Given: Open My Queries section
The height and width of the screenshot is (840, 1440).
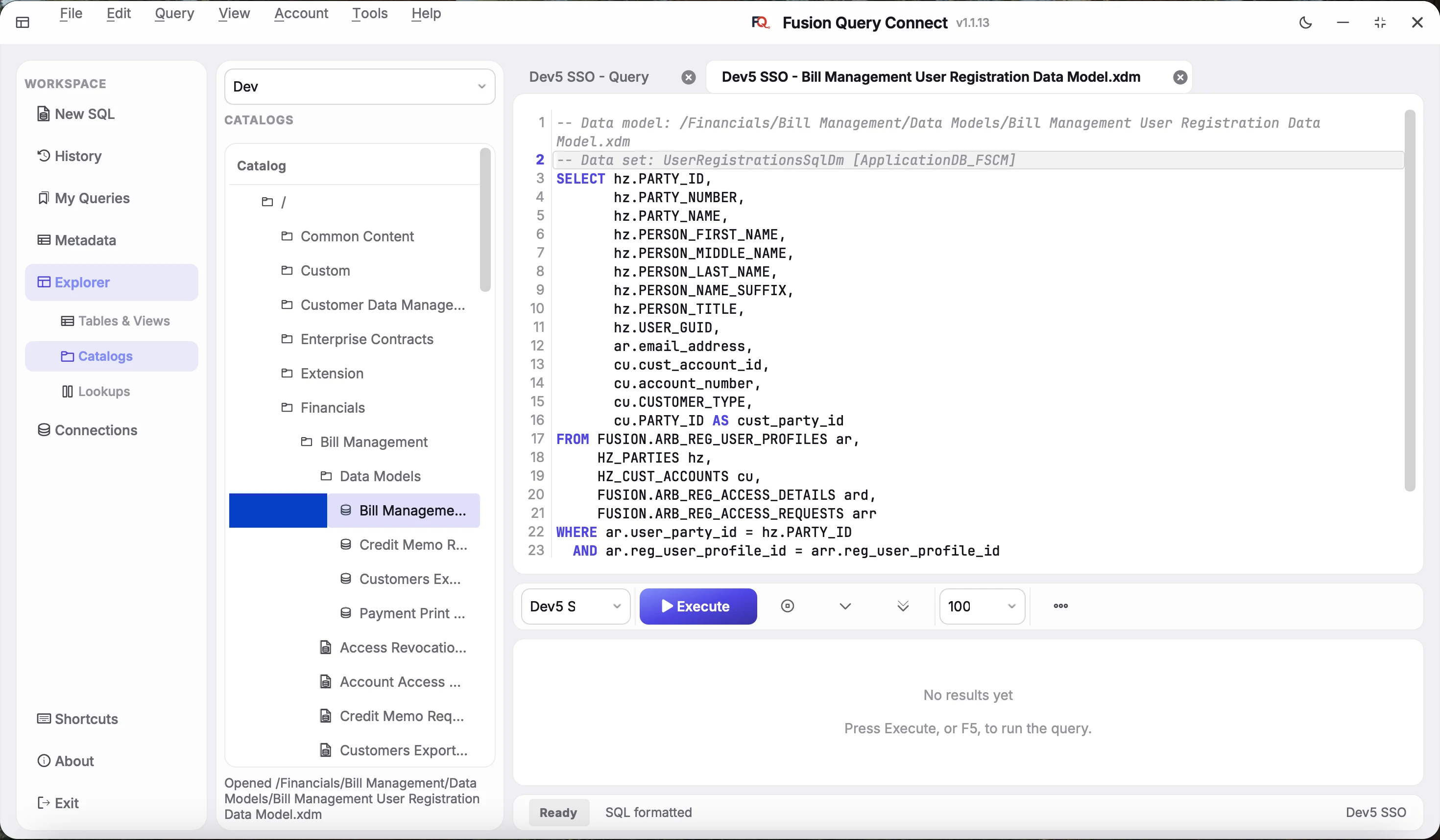Looking at the screenshot, I should (112, 198).
